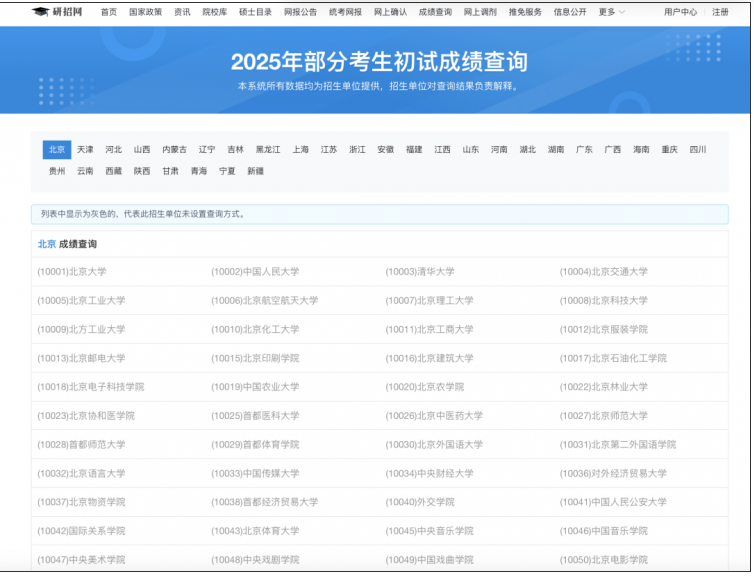Click (10010)北京化工大学 entry
Viewport: 754px width, 577px height.
pos(255,329)
